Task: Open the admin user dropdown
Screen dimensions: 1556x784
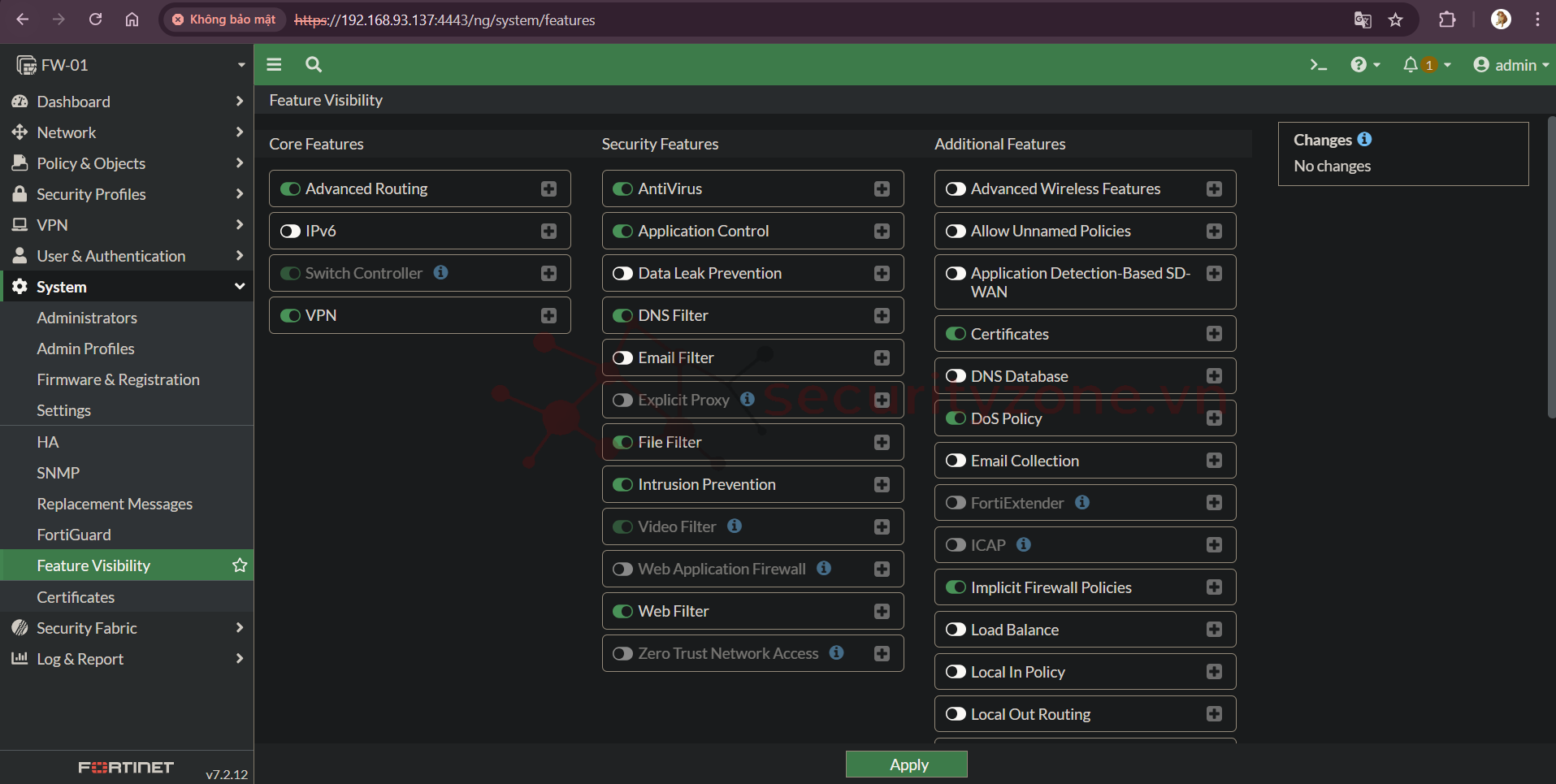Action: click(1510, 65)
